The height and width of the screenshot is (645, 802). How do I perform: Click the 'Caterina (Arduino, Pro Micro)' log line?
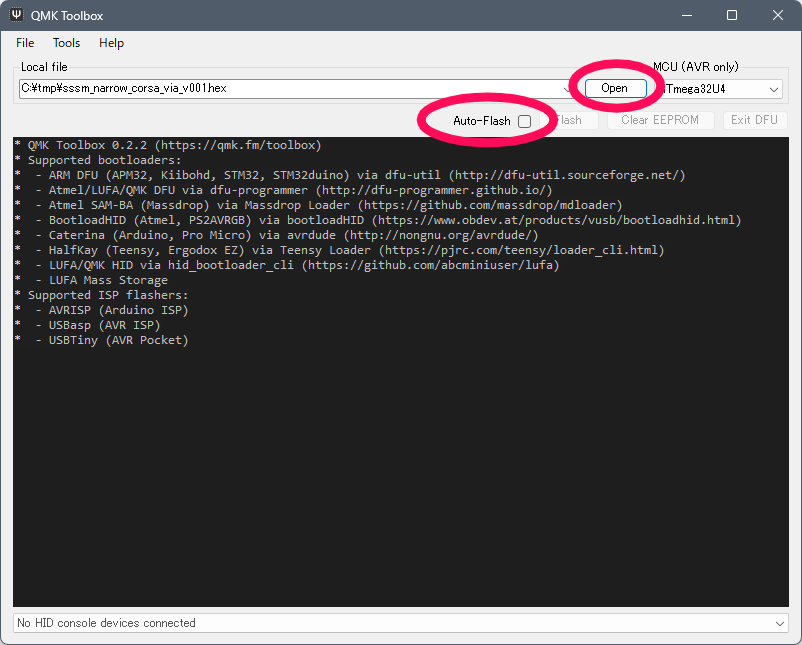[276, 235]
